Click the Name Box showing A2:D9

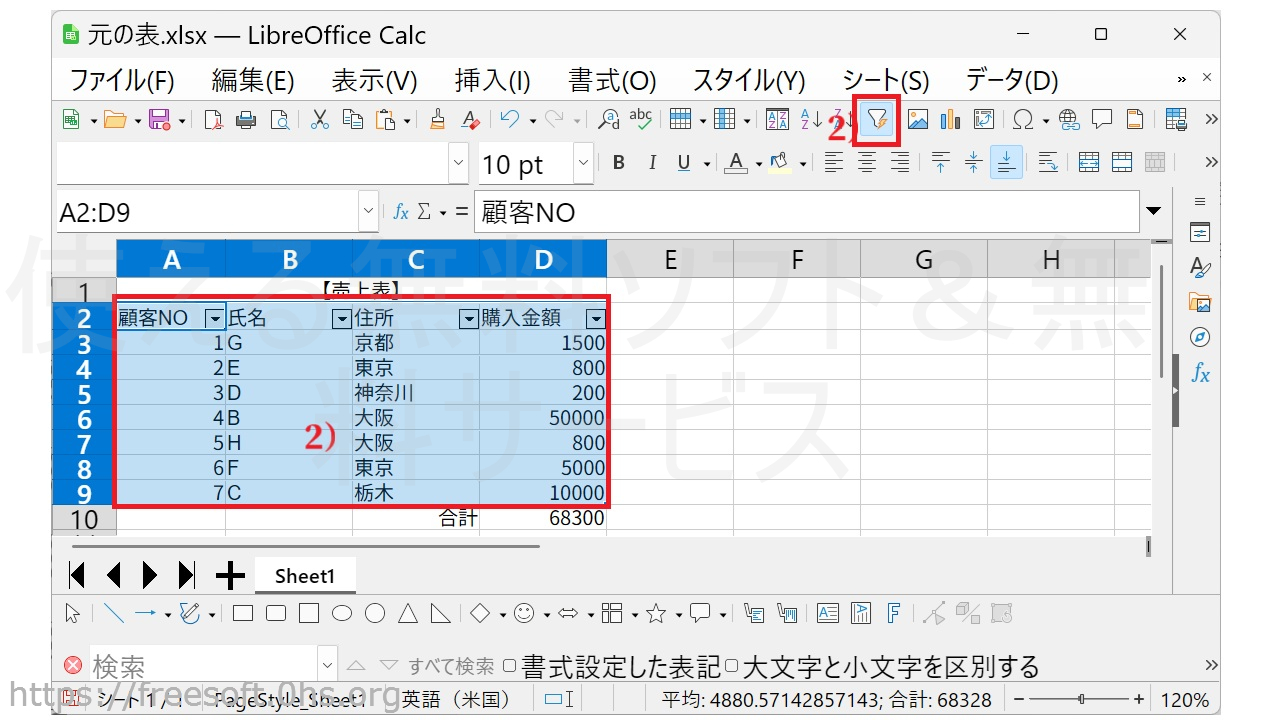click(x=207, y=212)
